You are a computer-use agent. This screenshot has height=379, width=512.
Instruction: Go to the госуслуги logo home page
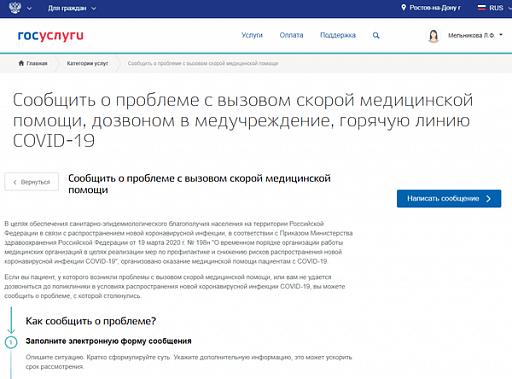coord(50,36)
